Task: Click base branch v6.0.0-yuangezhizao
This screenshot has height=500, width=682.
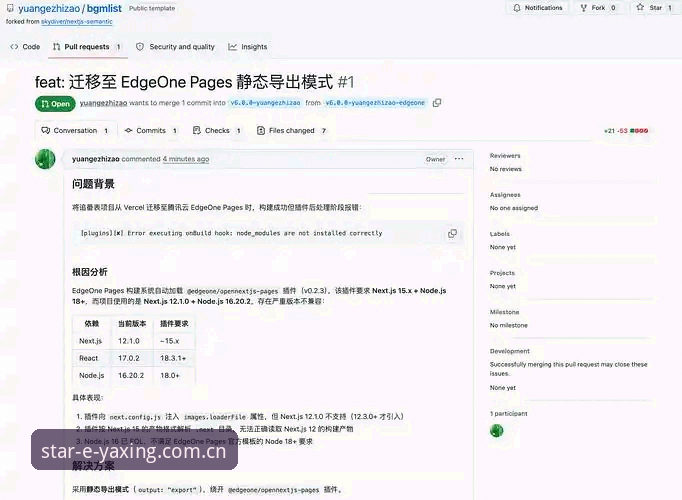Action: point(265,103)
